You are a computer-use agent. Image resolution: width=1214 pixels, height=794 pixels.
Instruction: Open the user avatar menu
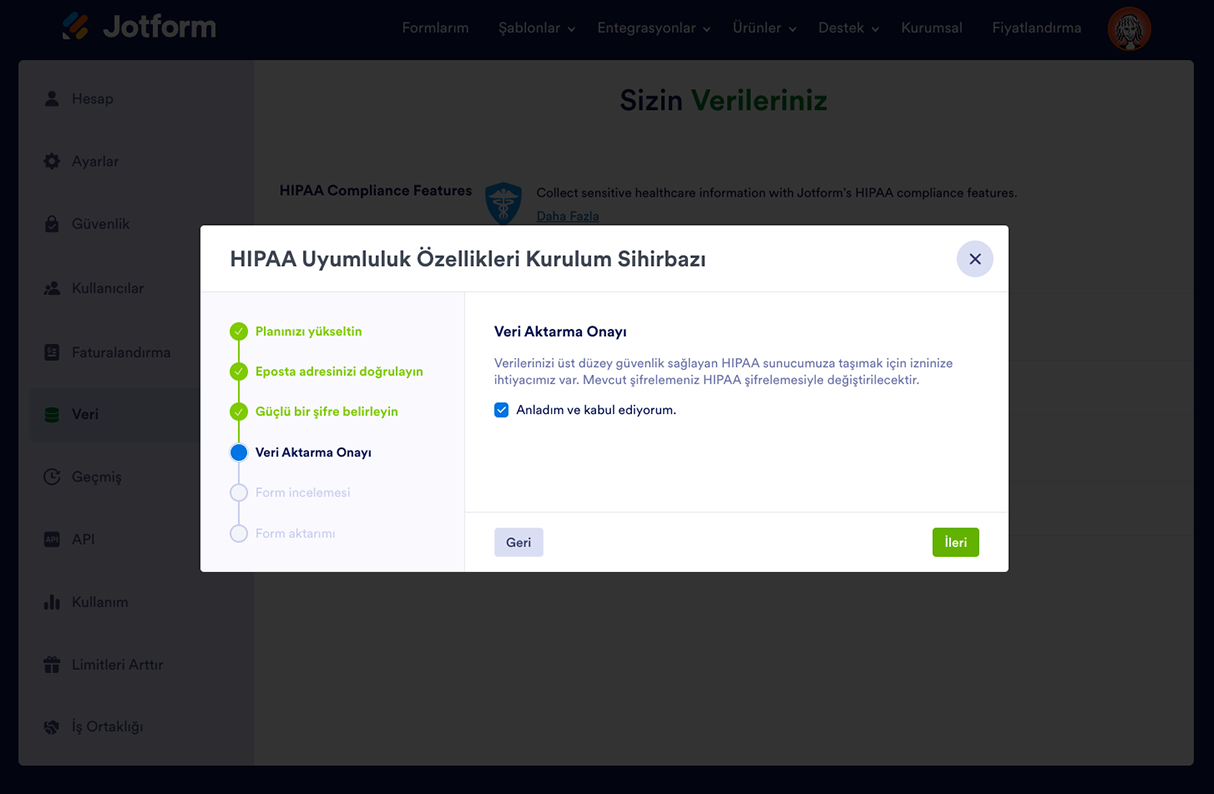pyautogui.click(x=1129, y=29)
